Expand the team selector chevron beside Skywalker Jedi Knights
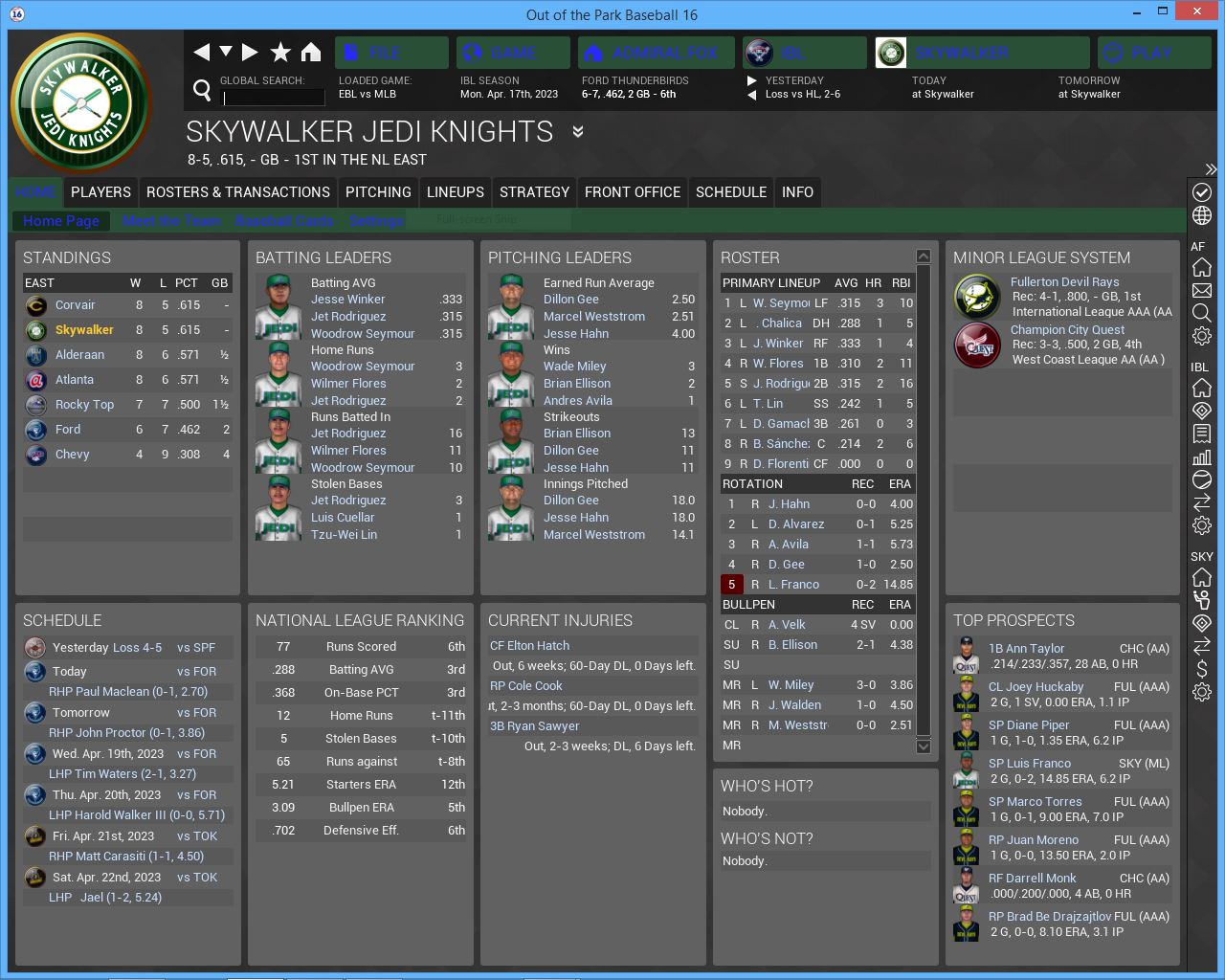Viewport: 1225px width, 980px height. pos(578,132)
